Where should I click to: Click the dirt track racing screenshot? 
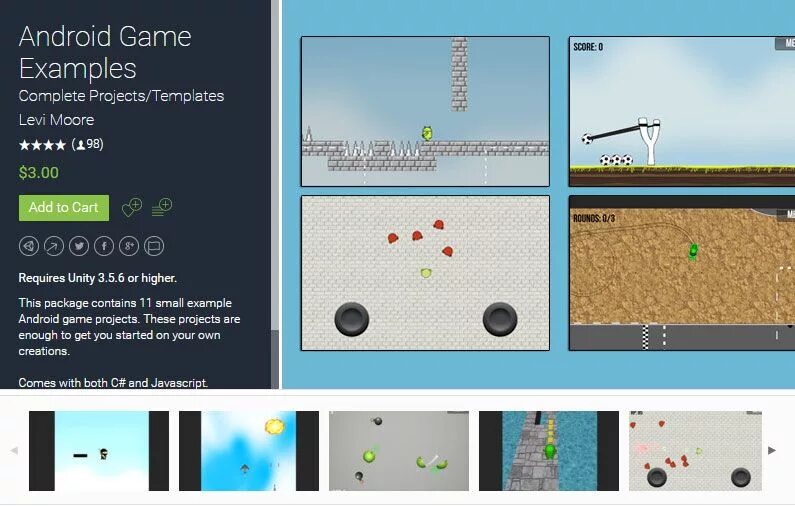point(682,273)
